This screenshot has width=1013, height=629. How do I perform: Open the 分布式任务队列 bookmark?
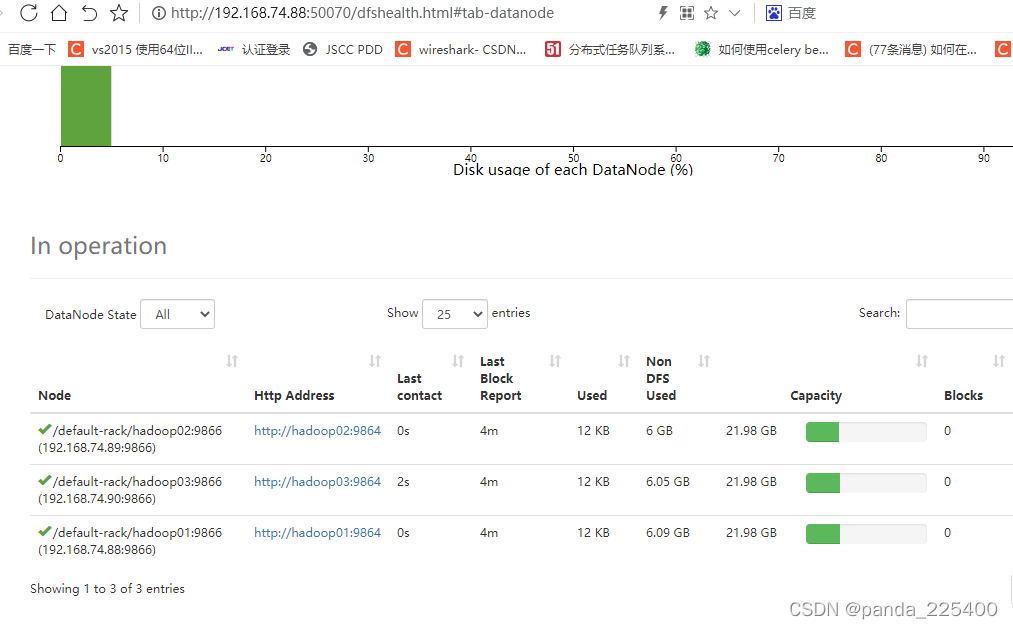[610, 50]
